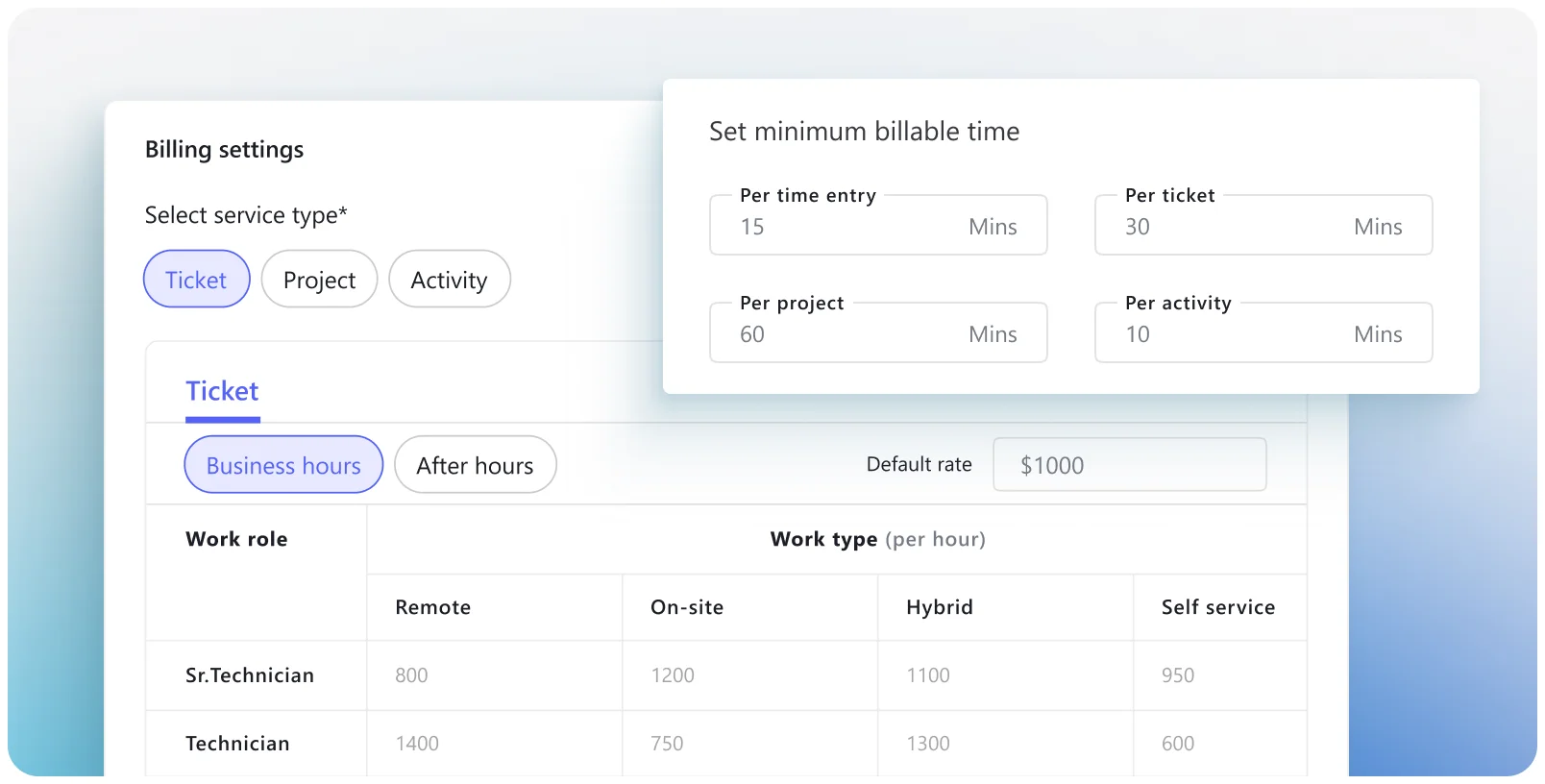
Task: Select the Business hours rate option
Action: pyautogui.click(x=283, y=465)
